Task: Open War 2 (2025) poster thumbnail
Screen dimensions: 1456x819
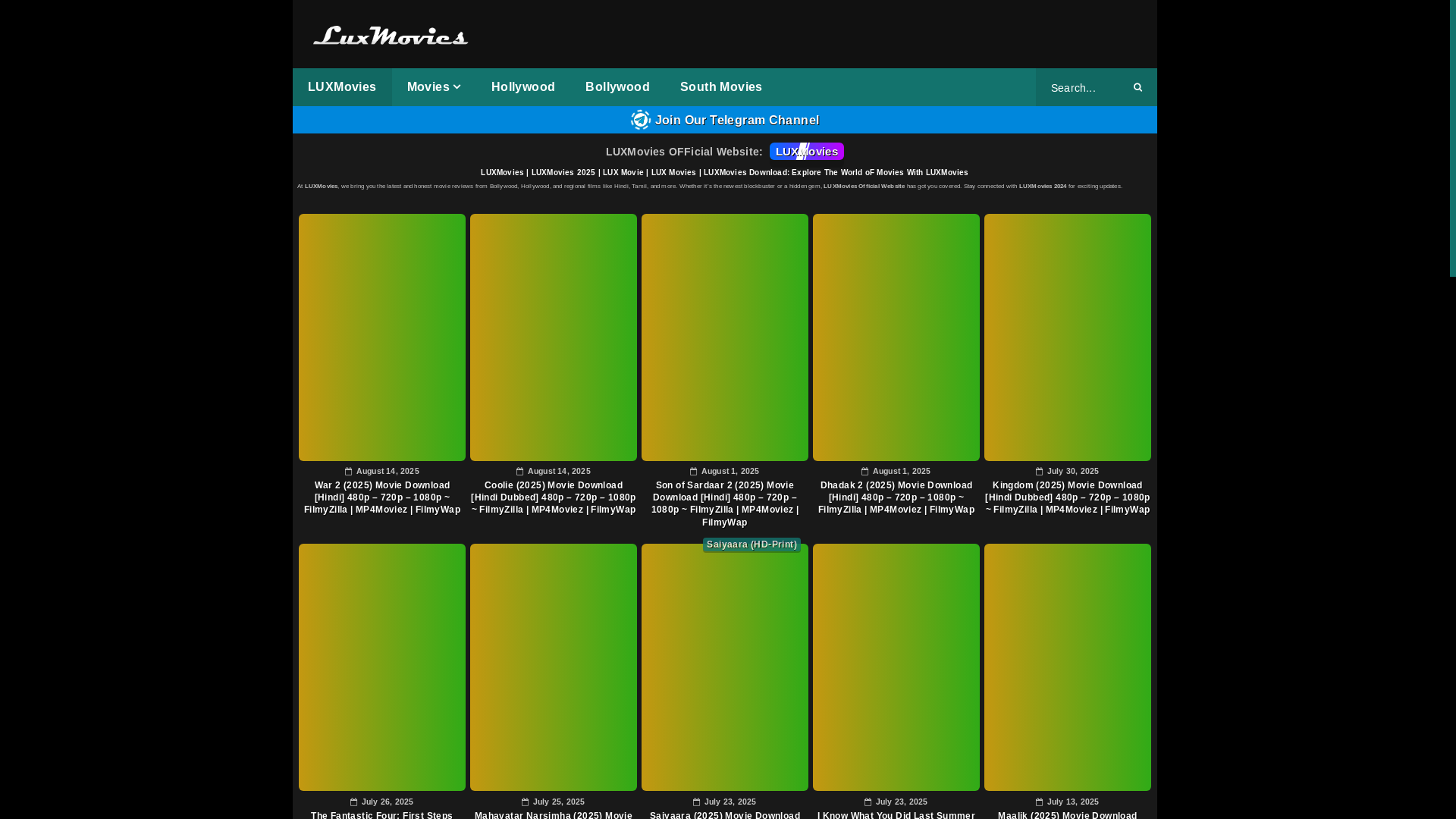Action: coord(382,337)
